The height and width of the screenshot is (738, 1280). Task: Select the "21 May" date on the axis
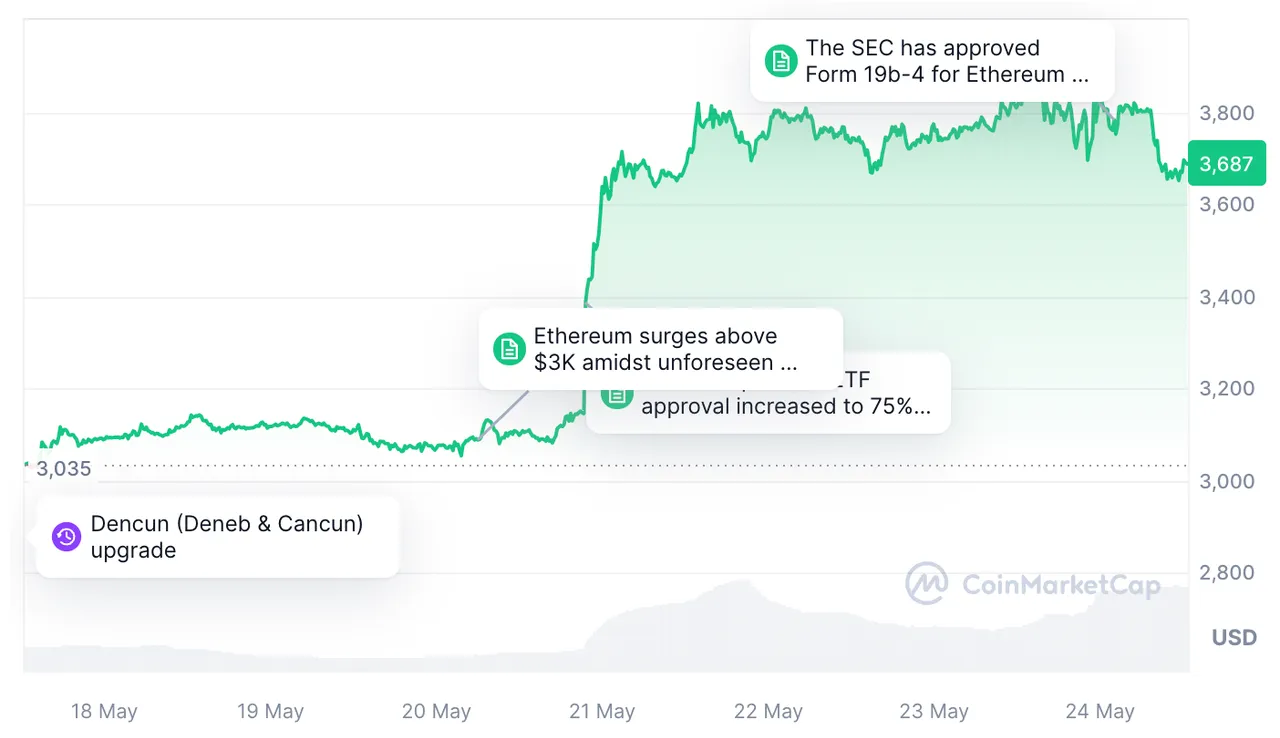[x=602, y=712]
